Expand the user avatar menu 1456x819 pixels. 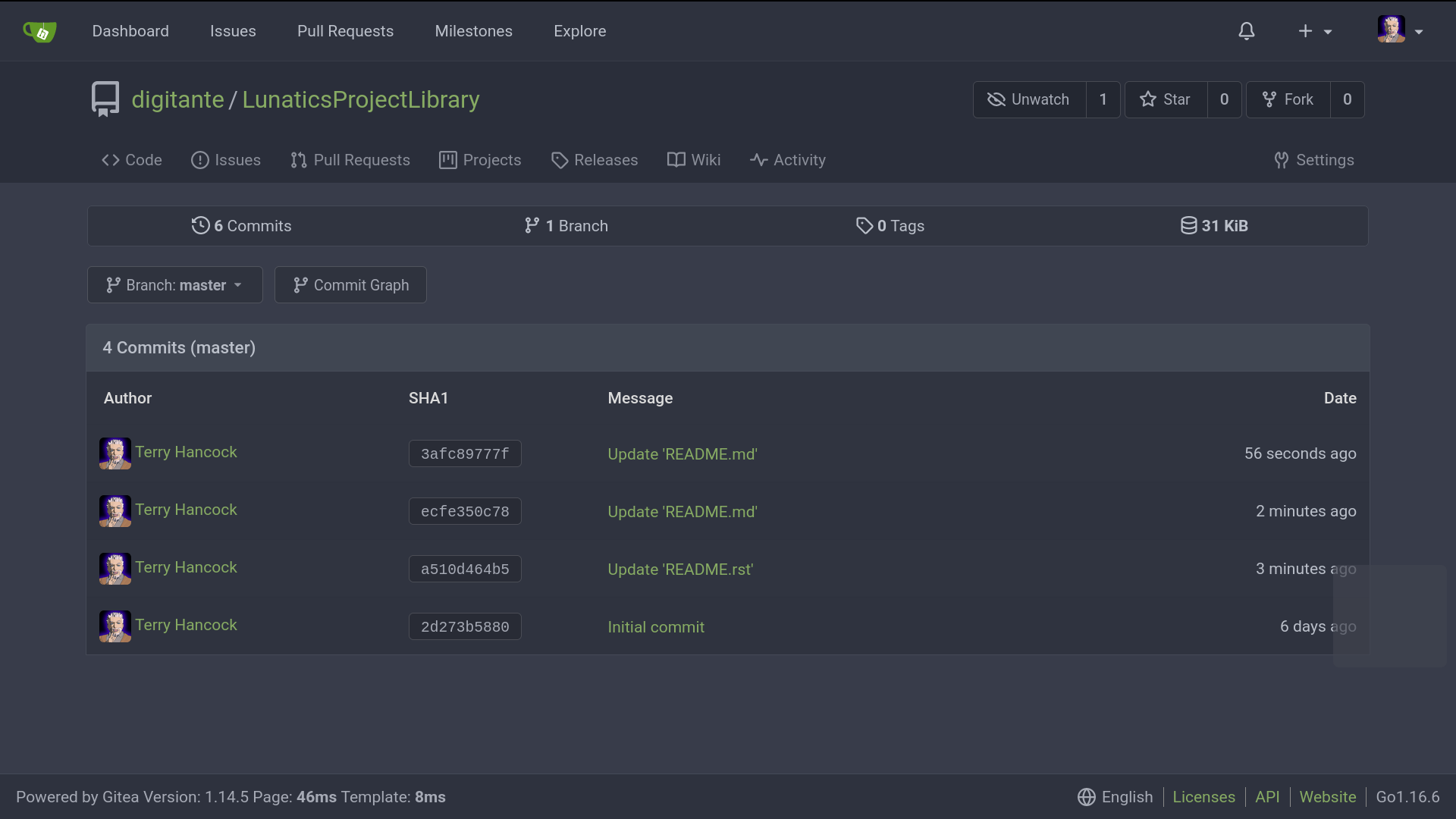click(1400, 31)
